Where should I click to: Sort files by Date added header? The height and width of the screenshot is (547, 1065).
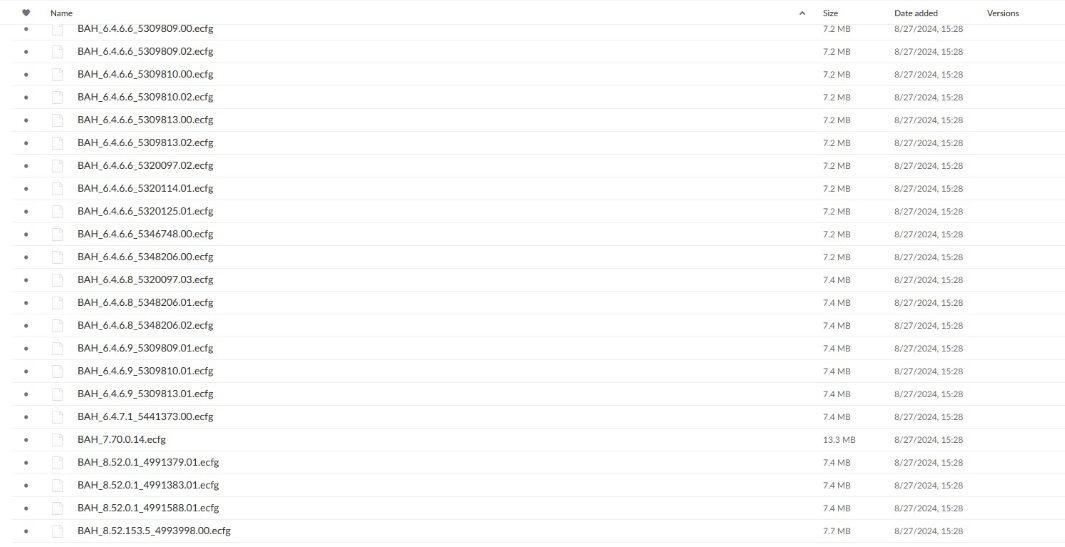tap(916, 13)
